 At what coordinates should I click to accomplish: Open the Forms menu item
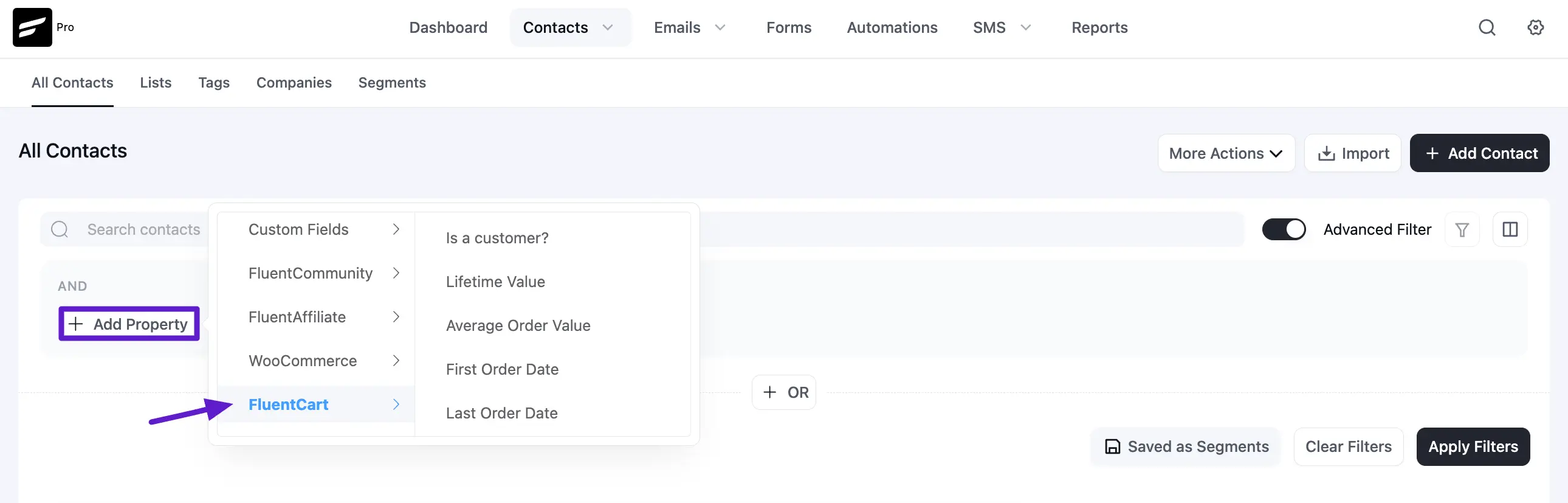tap(788, 27)
